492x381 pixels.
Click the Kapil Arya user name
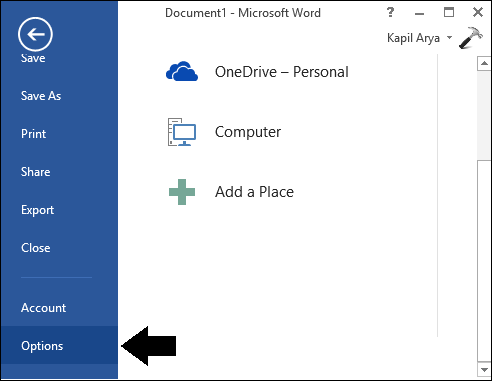coord(413,38)
